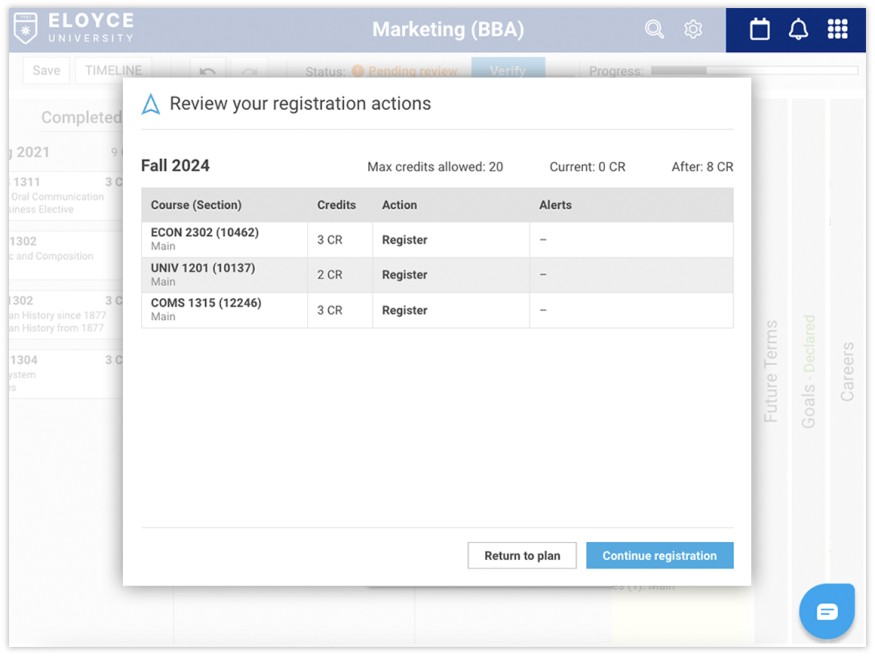875x656 pixels.
Task: Open the chat bubble widget
Action: point(827,611)
